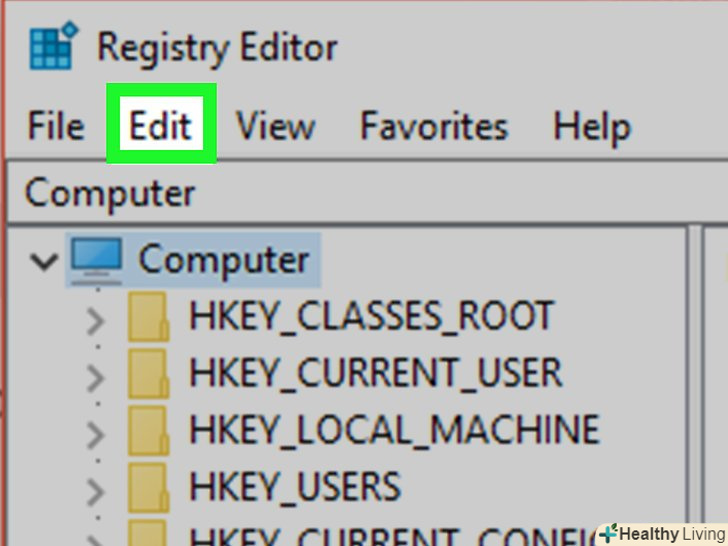Click the HKEY_CURRENT_USER folder icon
728x546 pixels.
tap(149, 374)
